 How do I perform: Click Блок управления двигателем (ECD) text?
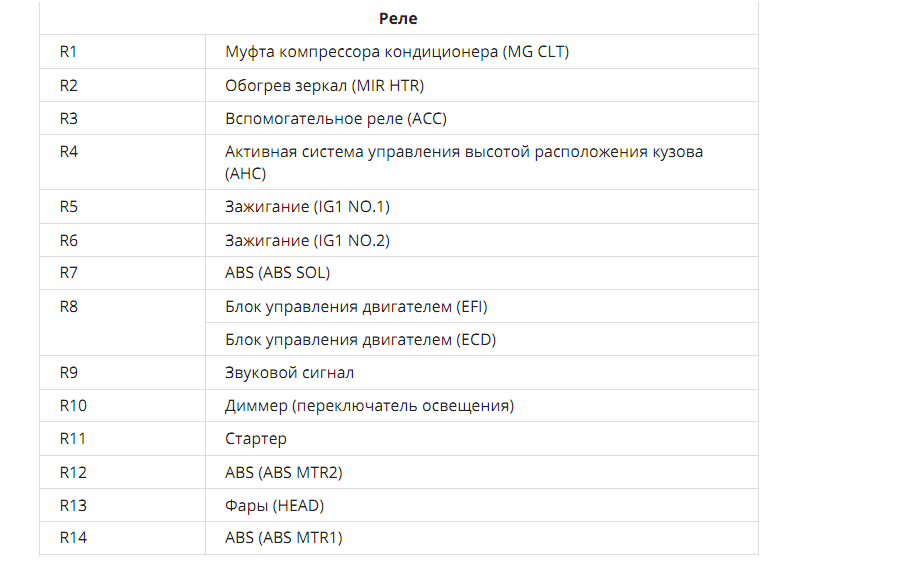tap(360, 339)
